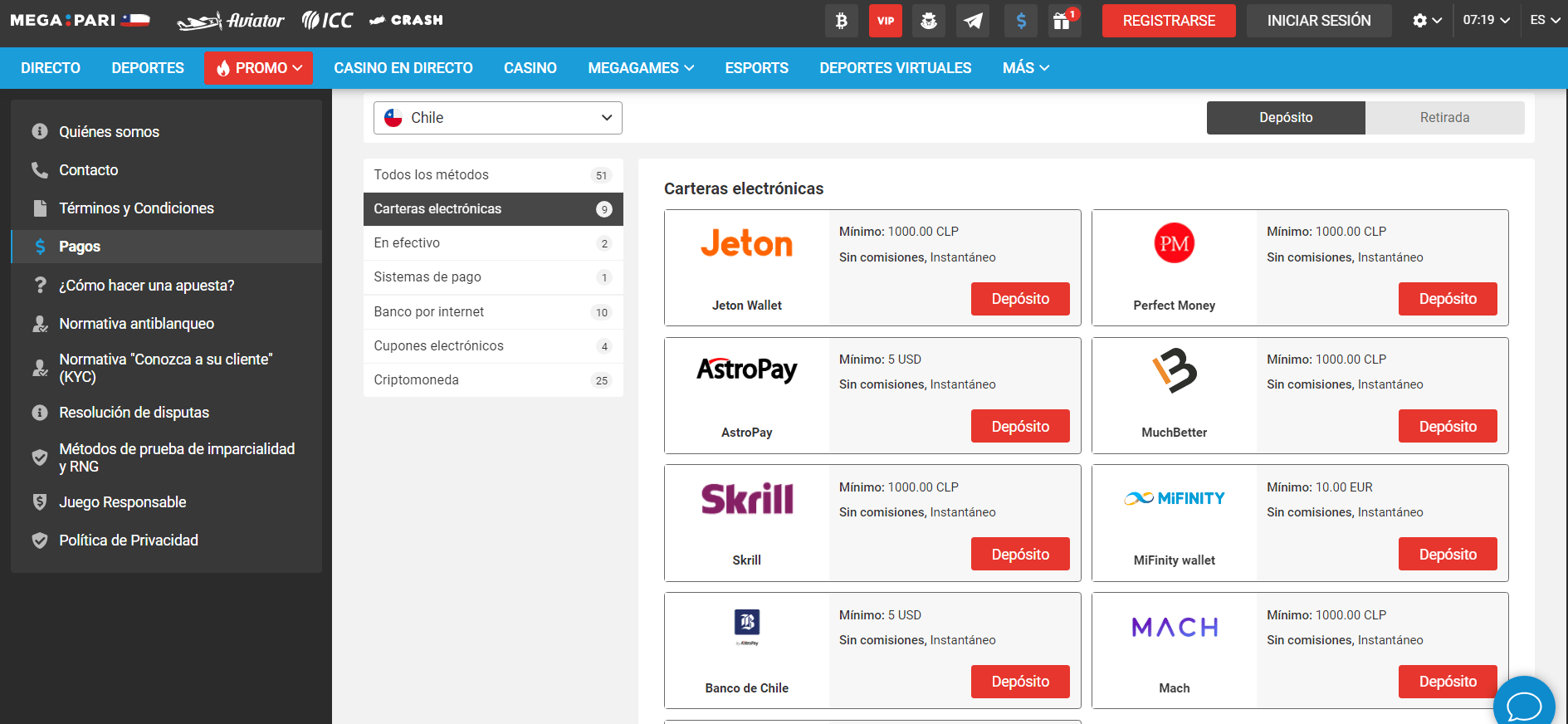
Task: Click the AstroPay logo thumbnail
Action: [x=746, y=370]
